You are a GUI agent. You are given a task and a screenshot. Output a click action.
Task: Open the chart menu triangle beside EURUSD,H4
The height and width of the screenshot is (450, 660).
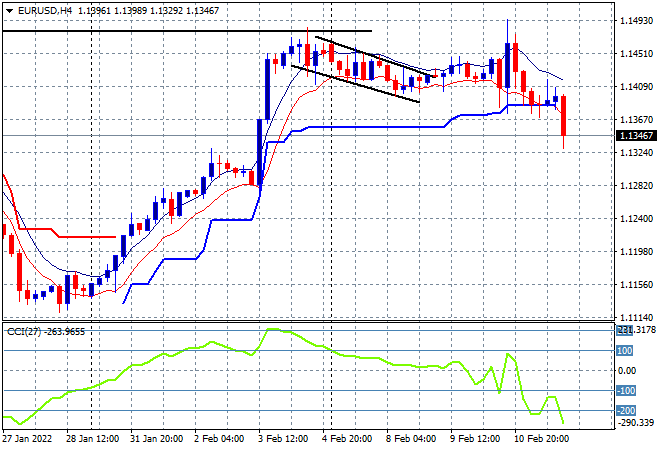[9, 11]
